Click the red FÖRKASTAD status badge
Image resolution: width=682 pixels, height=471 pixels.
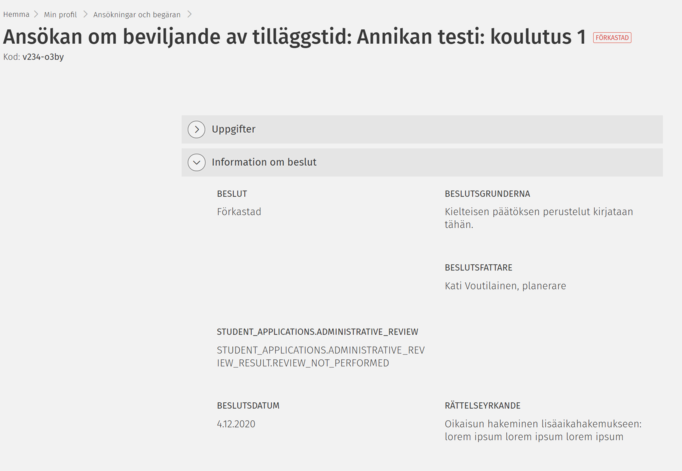tap(612, 38)
